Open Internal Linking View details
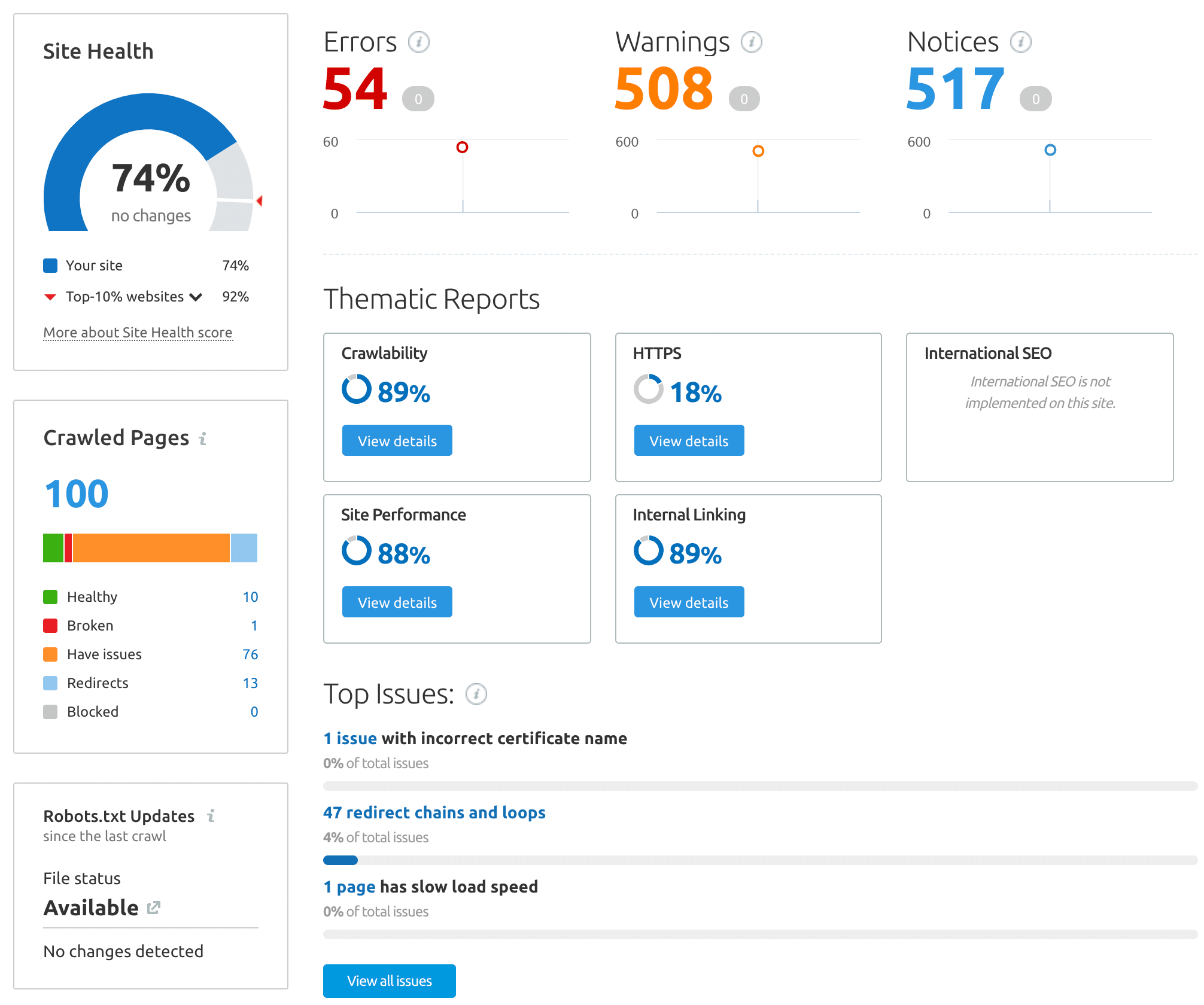1204x1005 pixels. pos(689,602)
